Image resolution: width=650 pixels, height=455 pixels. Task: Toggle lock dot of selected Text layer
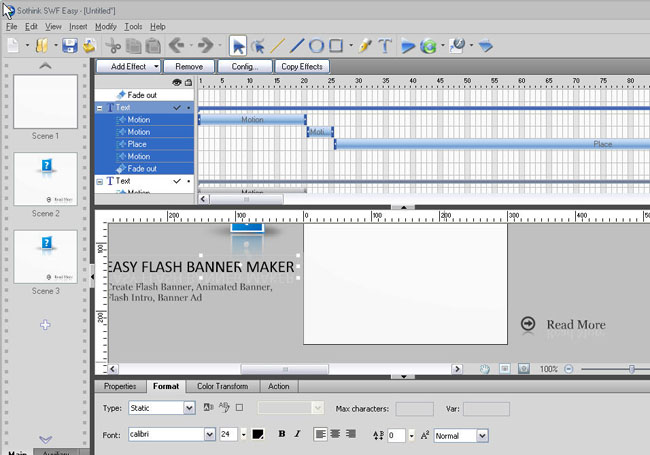[x=189, y=108]
